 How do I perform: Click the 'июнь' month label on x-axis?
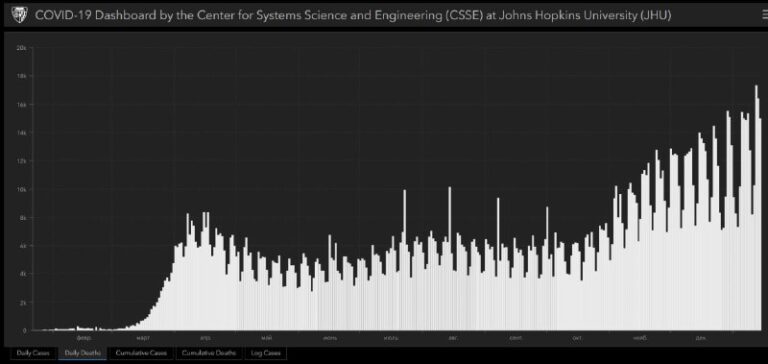coord(329,338)
